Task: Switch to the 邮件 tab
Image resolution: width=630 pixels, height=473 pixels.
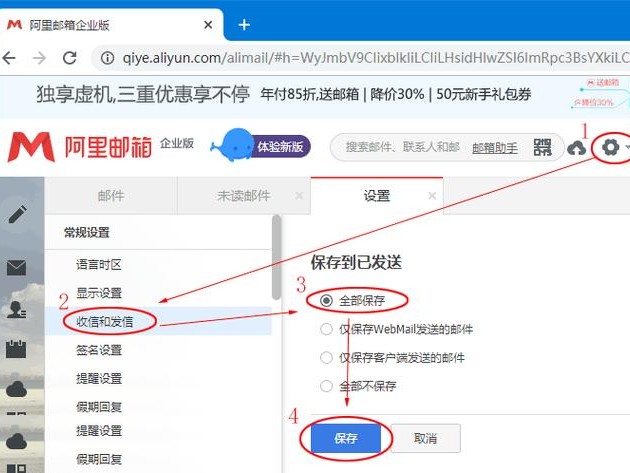Action: [x=111, y=196]
